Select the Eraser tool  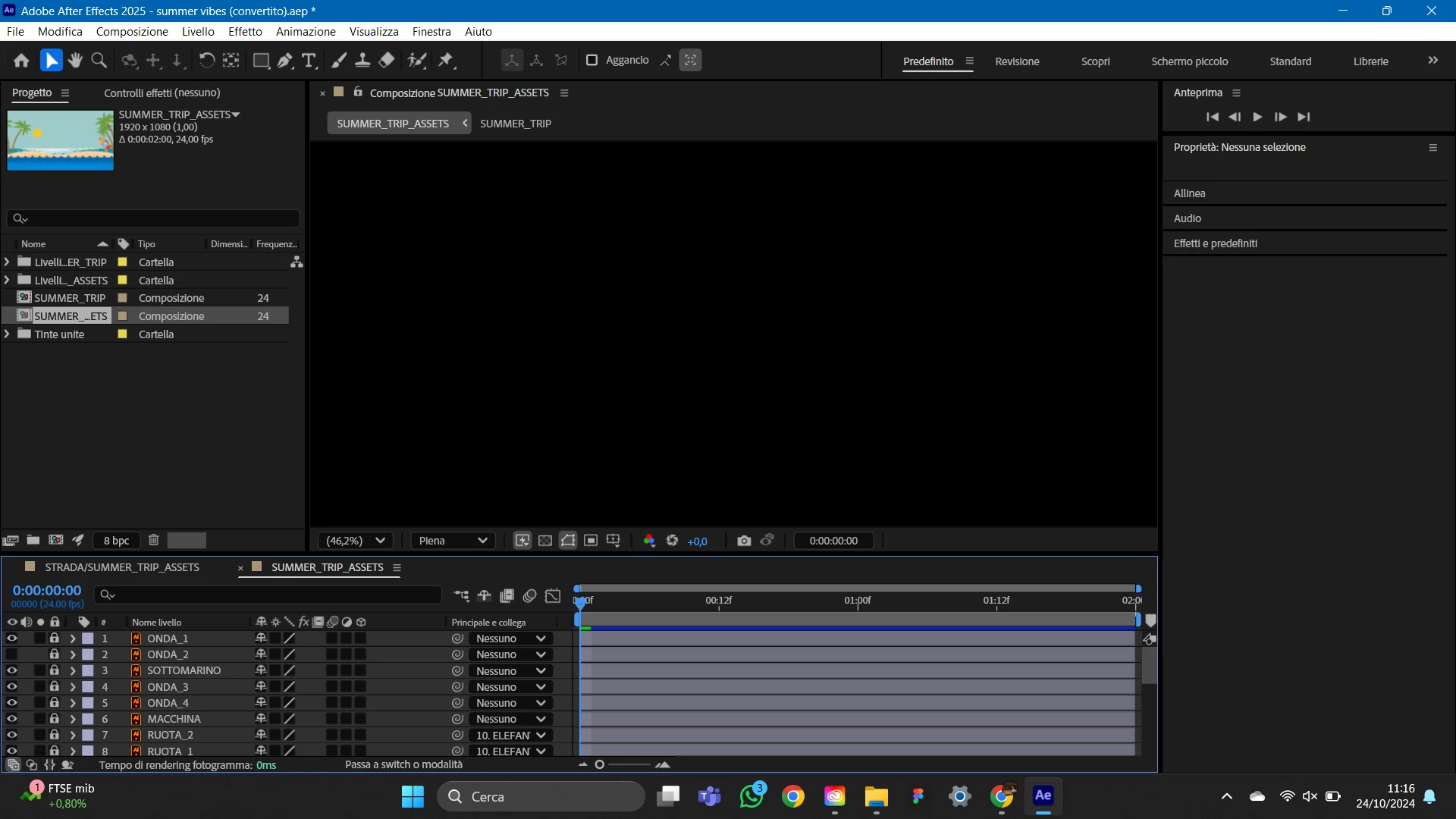[387, 61]
